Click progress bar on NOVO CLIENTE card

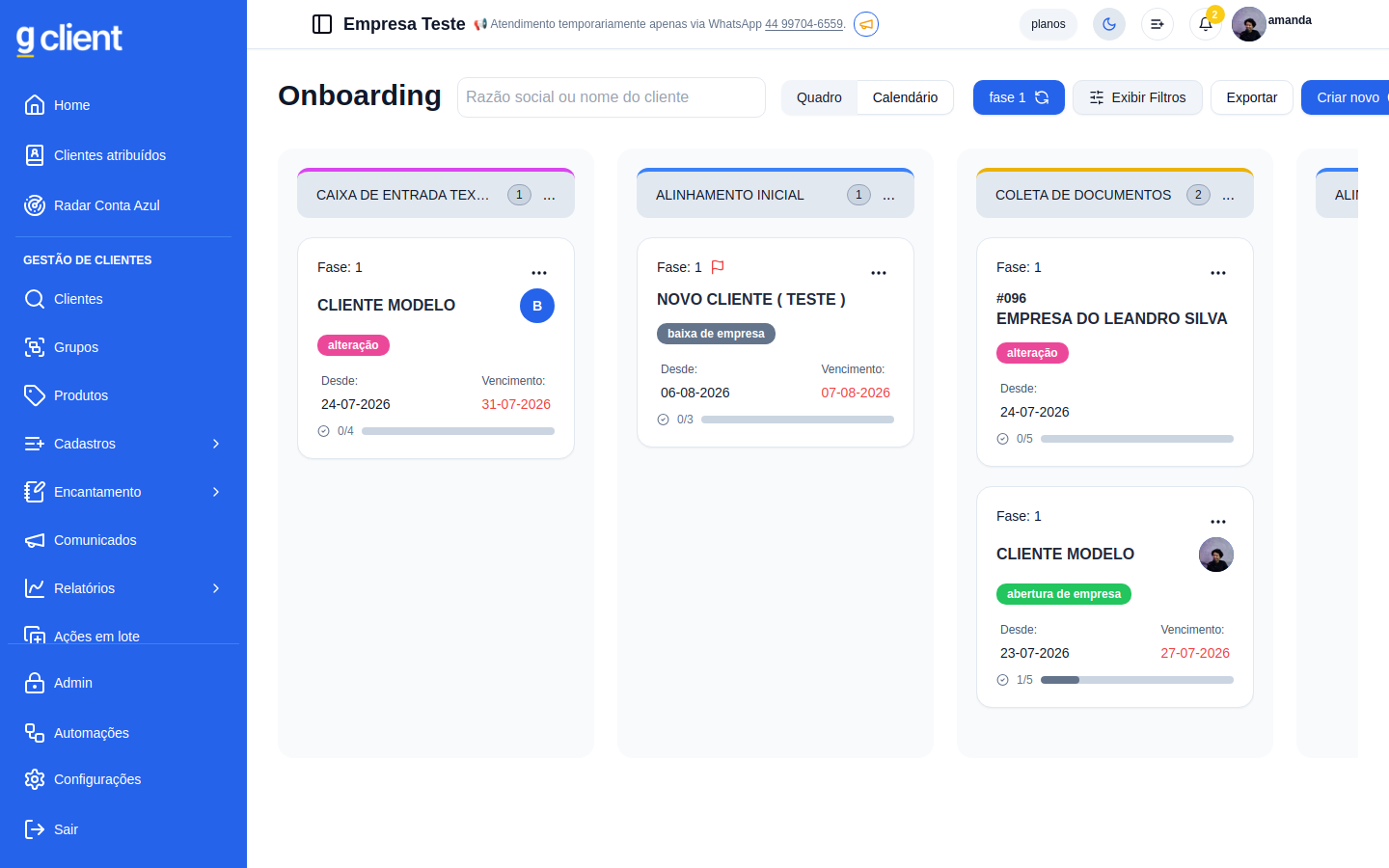tap(798, 420)
